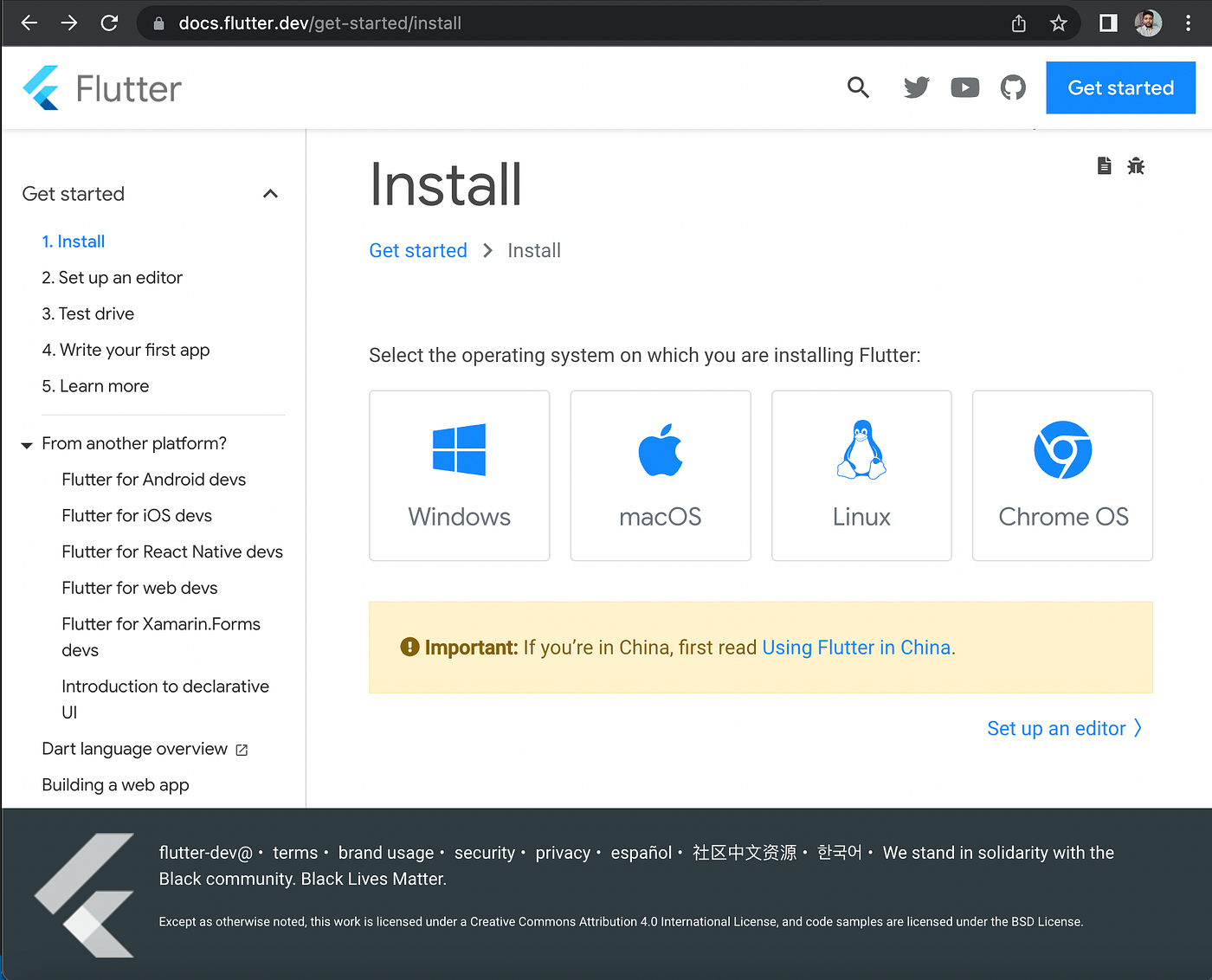Click the Flutter logo

point(102,87)
